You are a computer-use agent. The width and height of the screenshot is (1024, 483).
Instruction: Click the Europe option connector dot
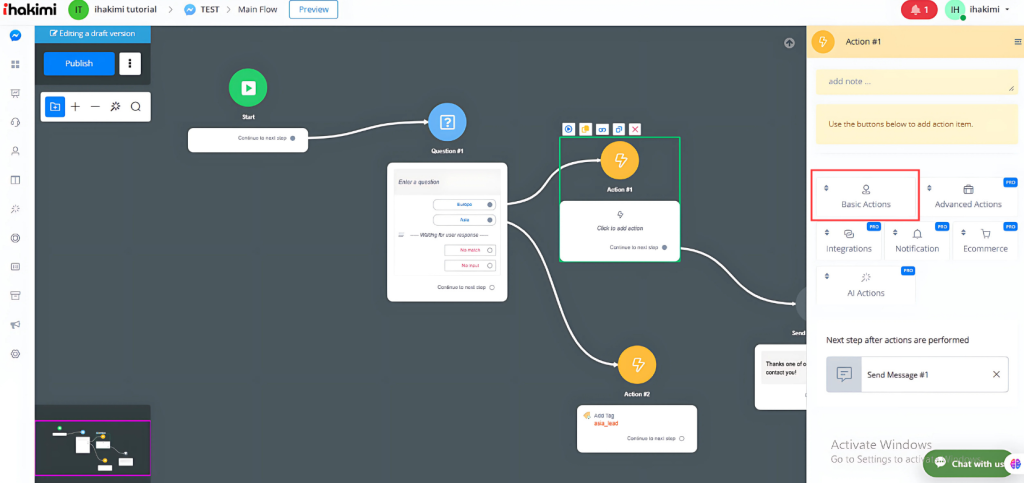(x=490, y=204)
